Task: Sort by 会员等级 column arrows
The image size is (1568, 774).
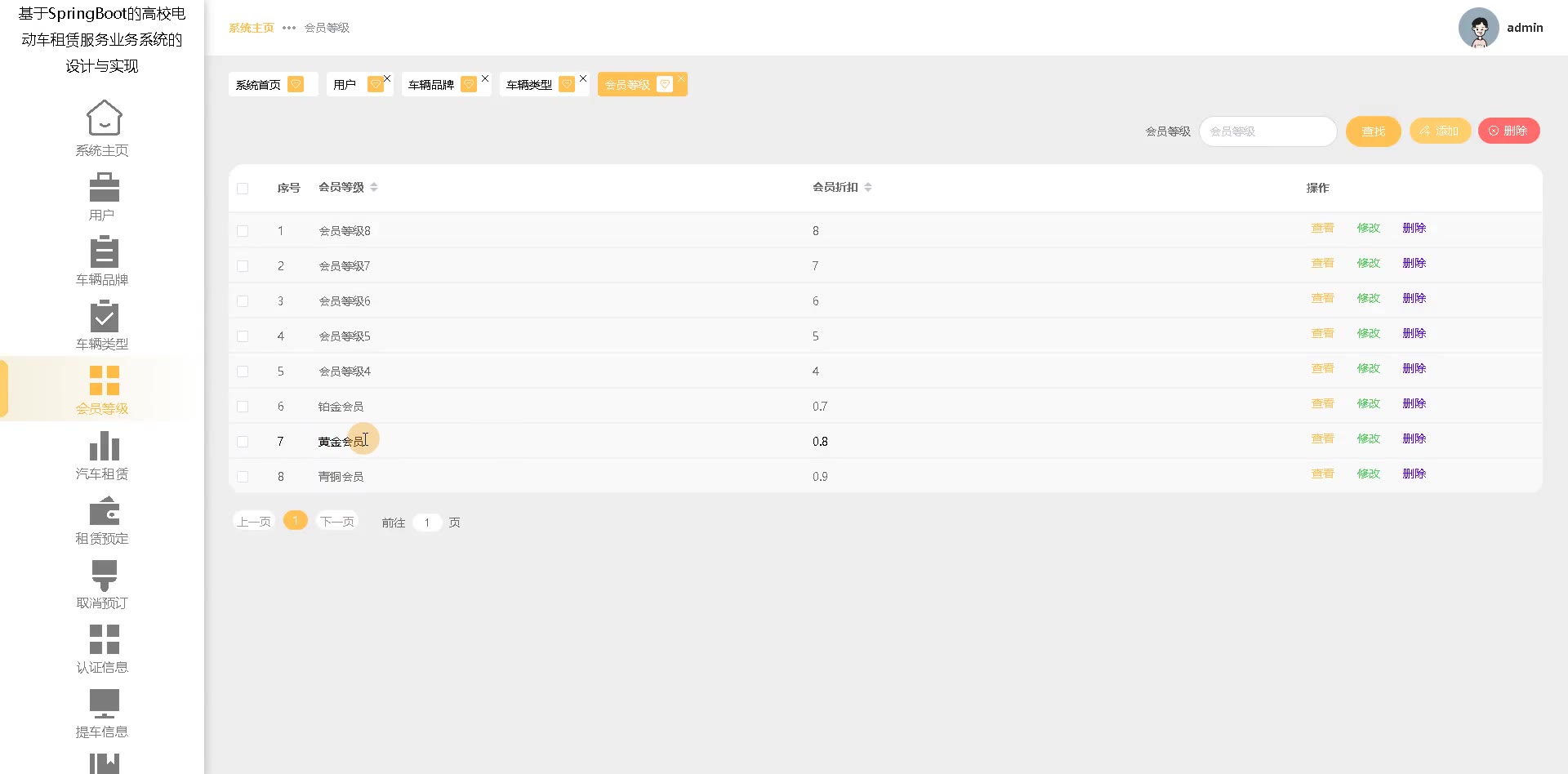Action: tap(374, 187)
